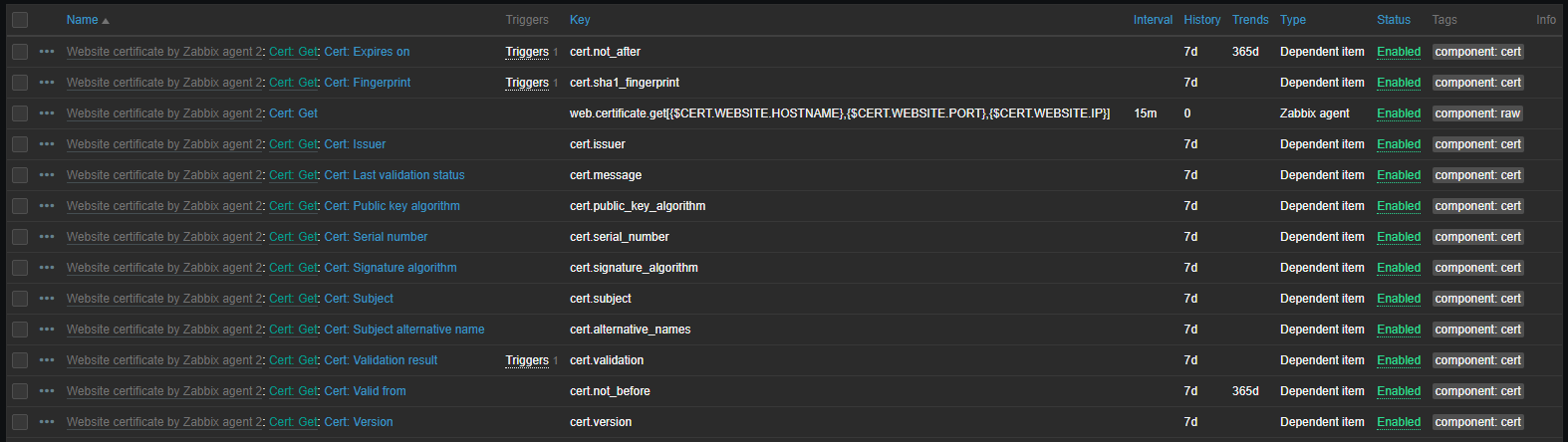Sort items by the Name column
The image size is (1568, 442).
pyautogui.click(x=83, y=20)
